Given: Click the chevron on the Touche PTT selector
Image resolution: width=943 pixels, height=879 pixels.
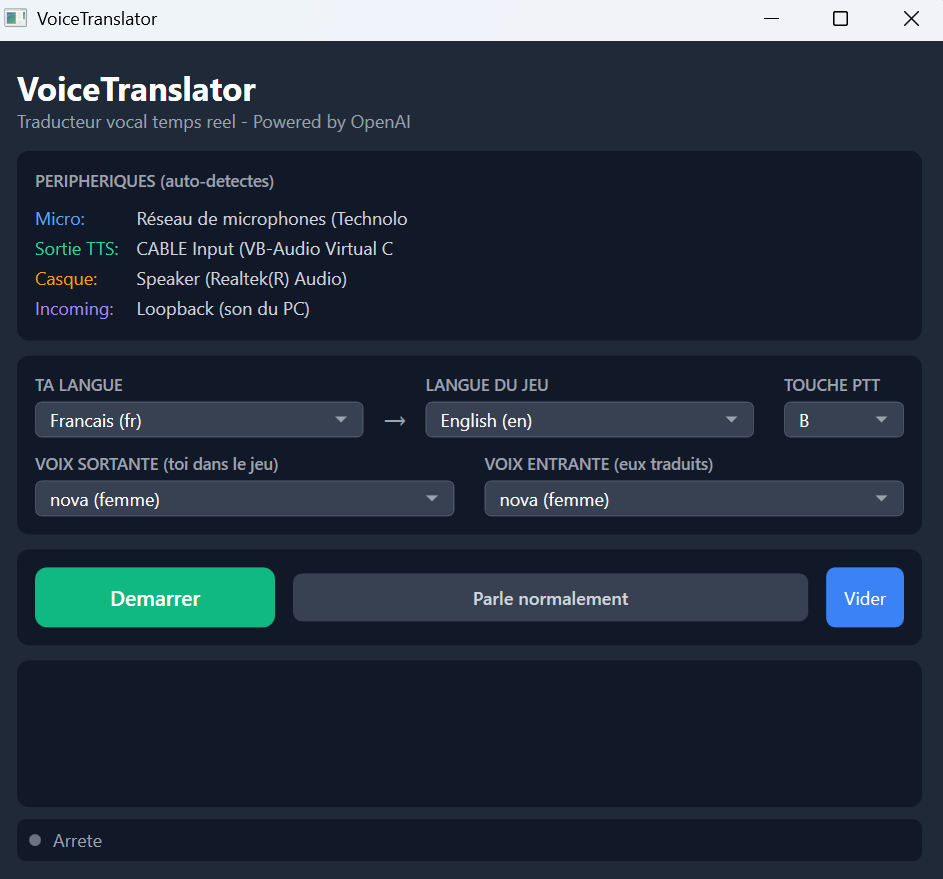Looking at the screenshot, I should 882,420.
